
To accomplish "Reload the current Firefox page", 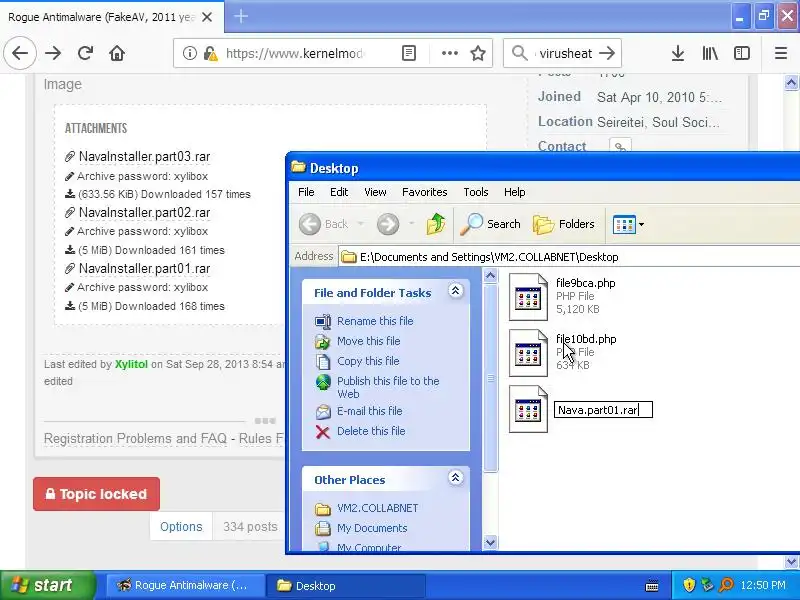I will (85, 53).
